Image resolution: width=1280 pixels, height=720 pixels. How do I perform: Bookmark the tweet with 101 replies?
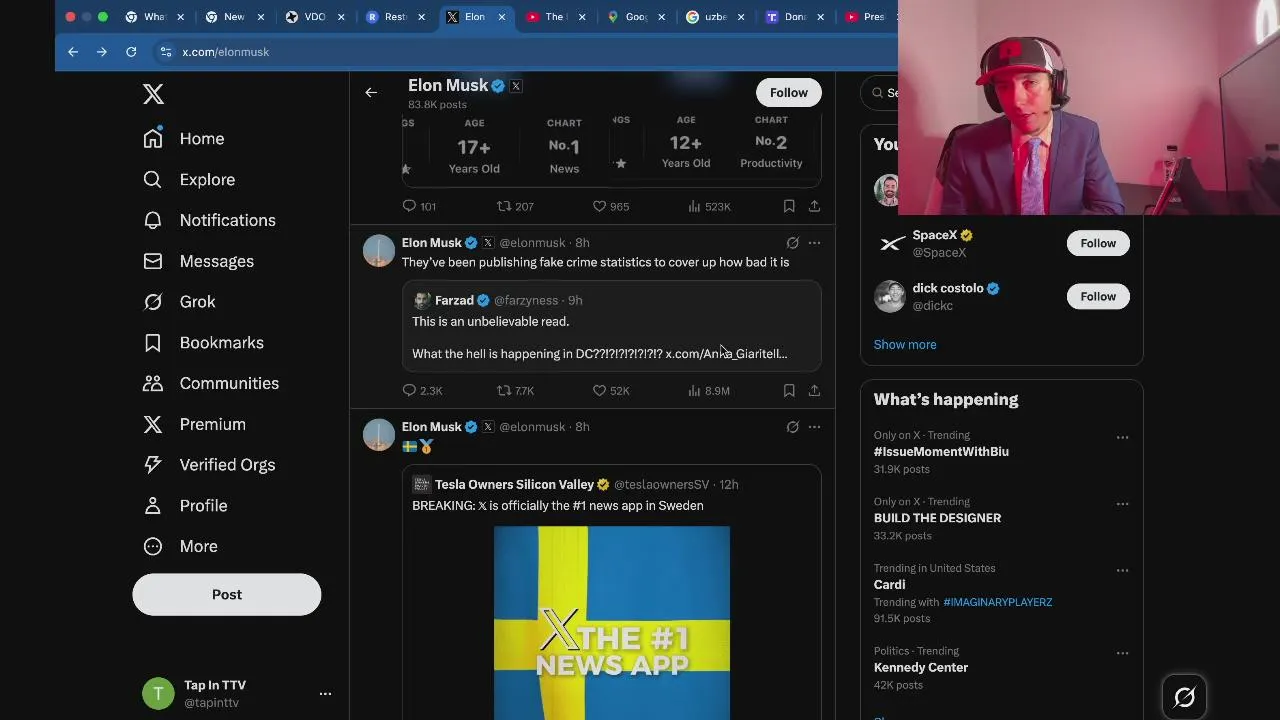pos(789,206)
